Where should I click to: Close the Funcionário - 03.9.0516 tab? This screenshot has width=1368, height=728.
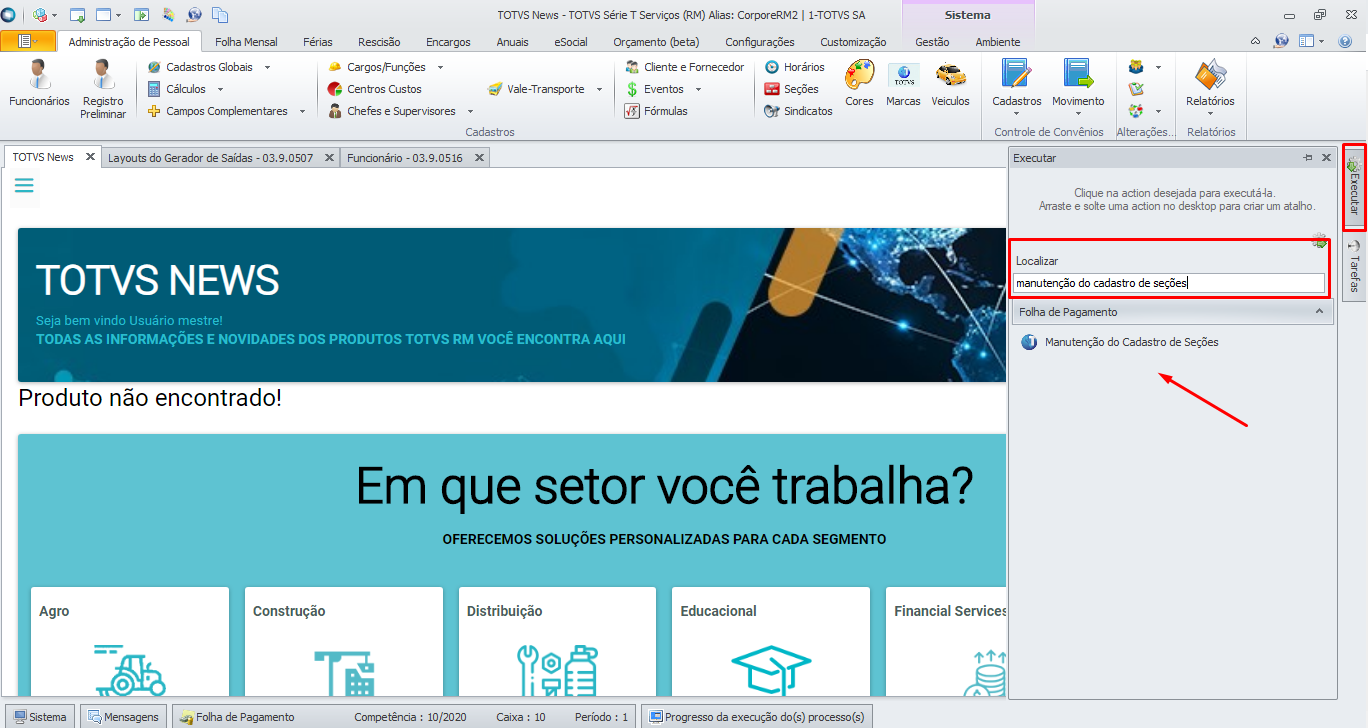(x=480, y=158)
